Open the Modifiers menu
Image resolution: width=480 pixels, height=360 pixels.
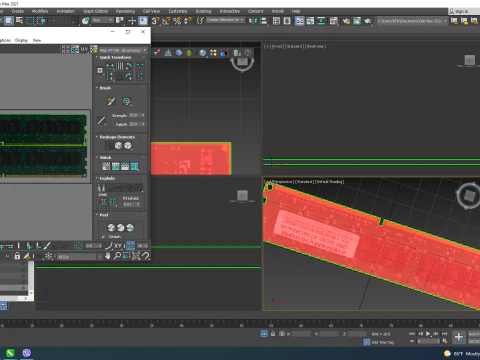click(40, 11)
